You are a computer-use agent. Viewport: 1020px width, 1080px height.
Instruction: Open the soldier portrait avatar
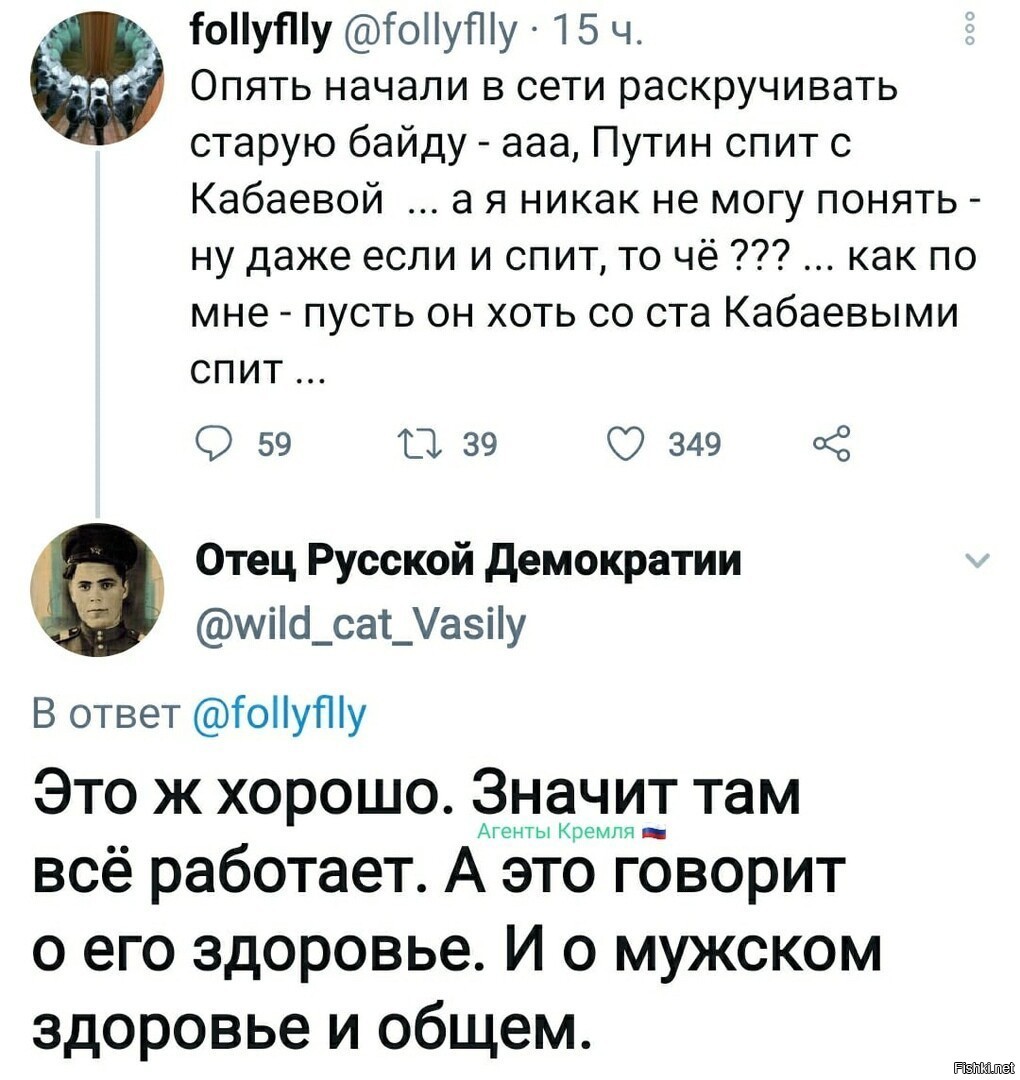pos(97,589)
